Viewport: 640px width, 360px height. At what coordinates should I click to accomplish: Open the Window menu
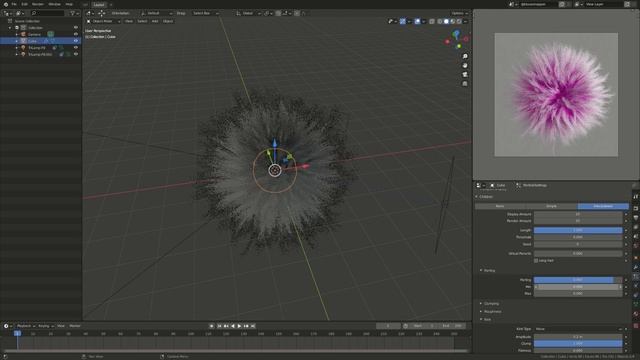coord(55,4)
